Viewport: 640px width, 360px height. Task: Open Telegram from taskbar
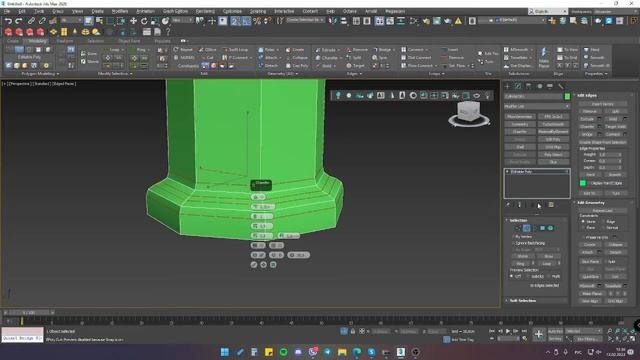tap(327, 352)
